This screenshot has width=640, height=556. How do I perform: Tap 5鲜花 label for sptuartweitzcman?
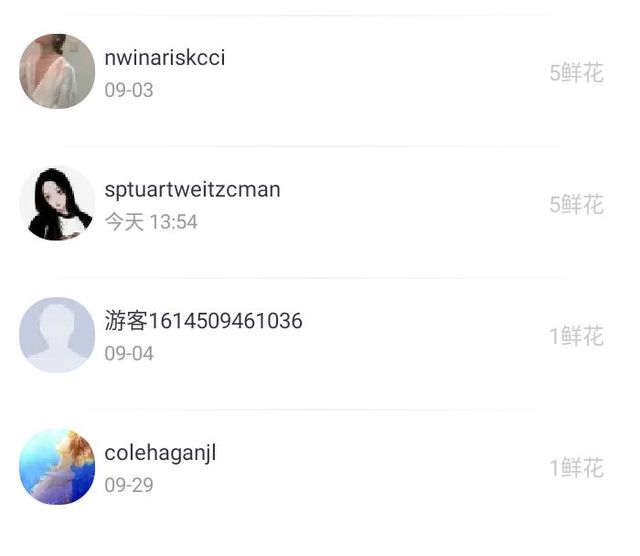pyautogui.click(x=576, y=204)
